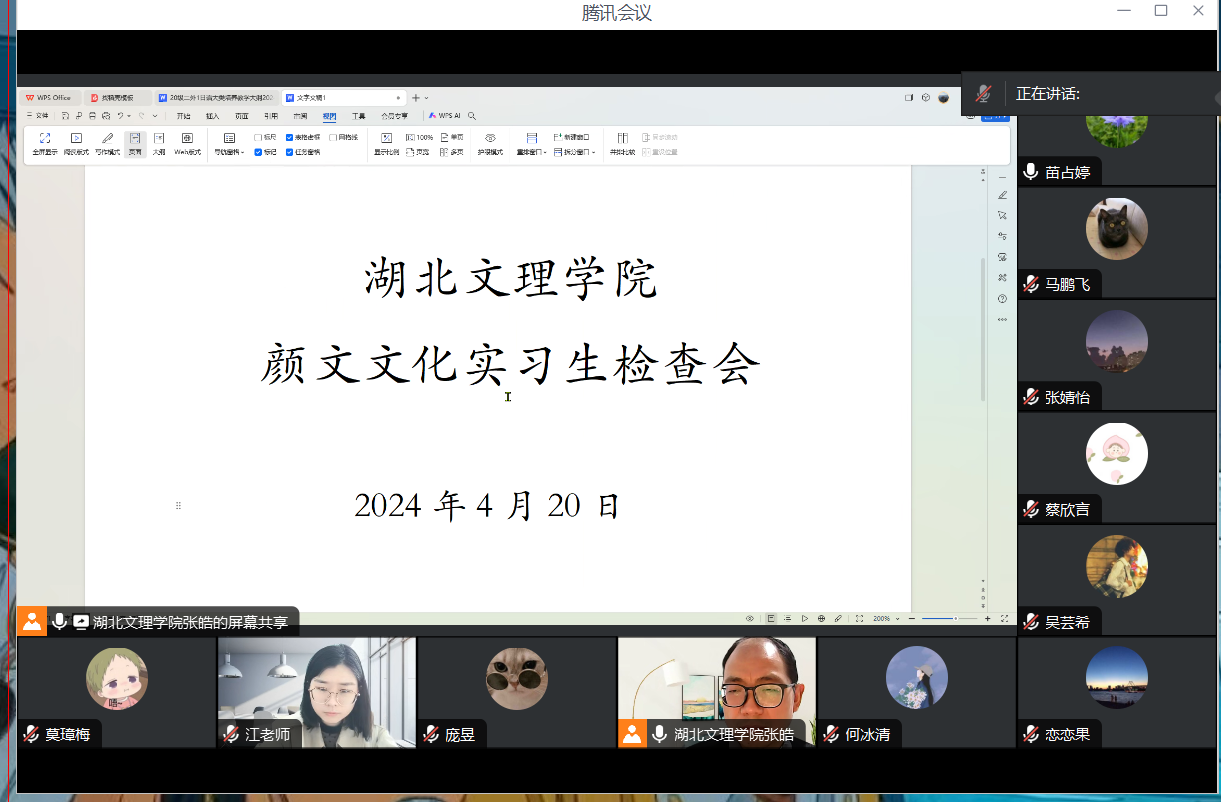Enable 护眼模式 eye protection mode
1221x802 pixels.
tap(490, 138)
